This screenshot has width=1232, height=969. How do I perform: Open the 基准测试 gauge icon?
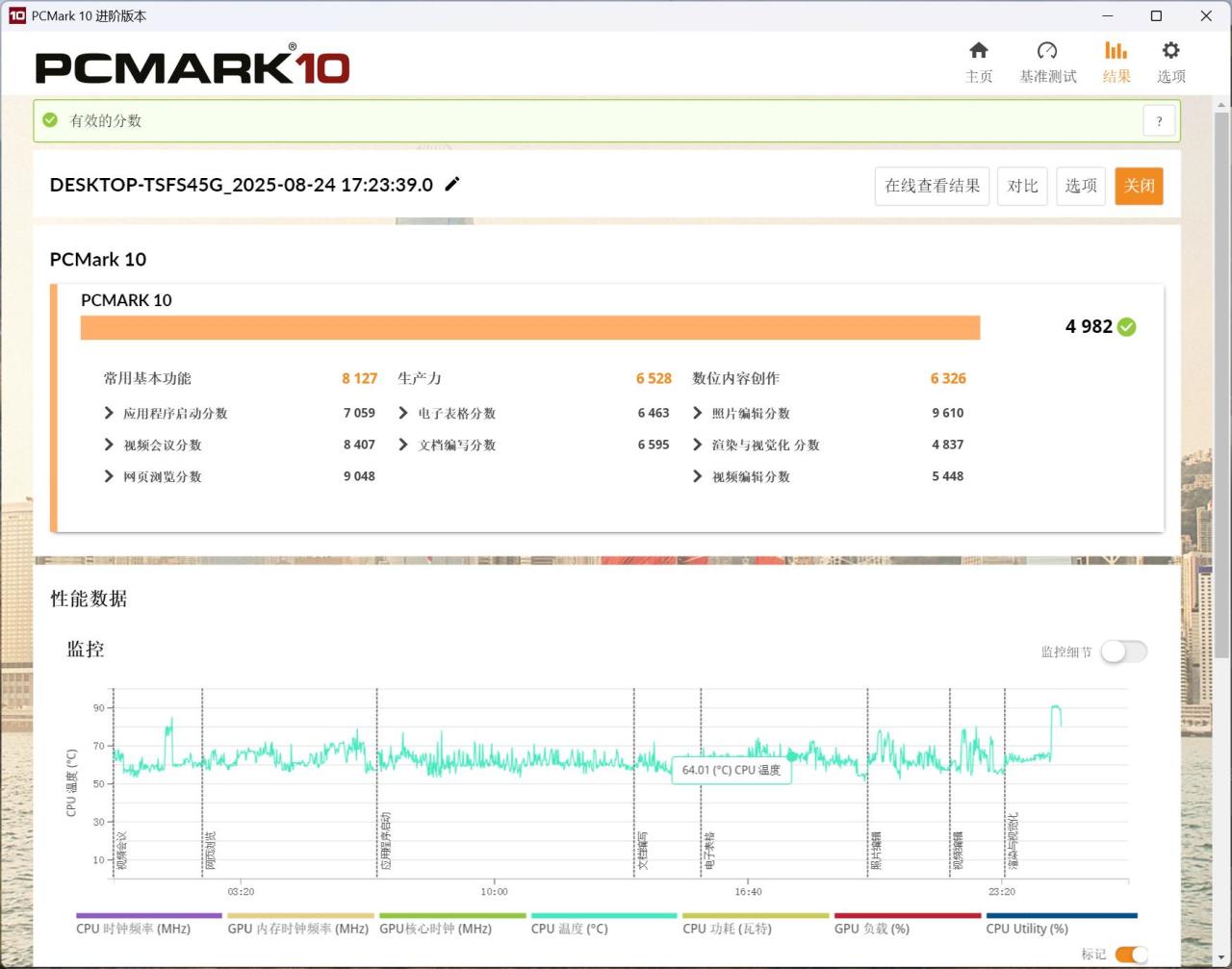point(1047,50)
